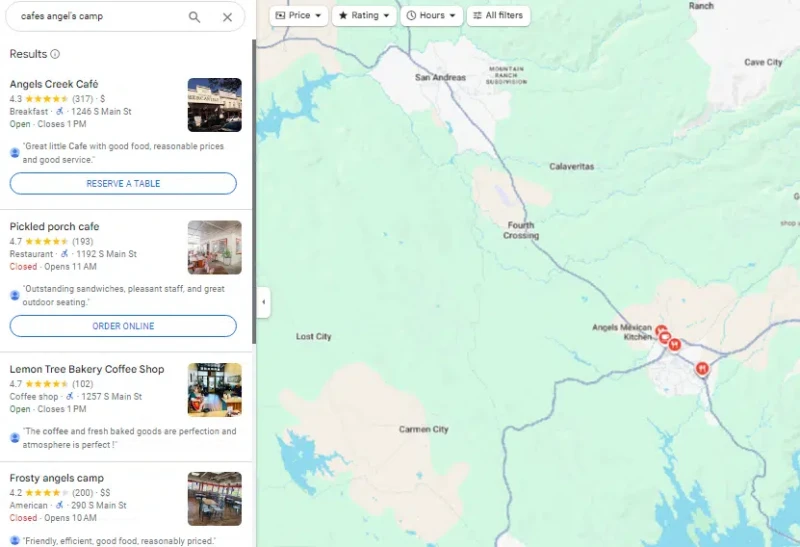
Task: Open the Results info icon
Action: pyautogui.click(x=55, y=54)
